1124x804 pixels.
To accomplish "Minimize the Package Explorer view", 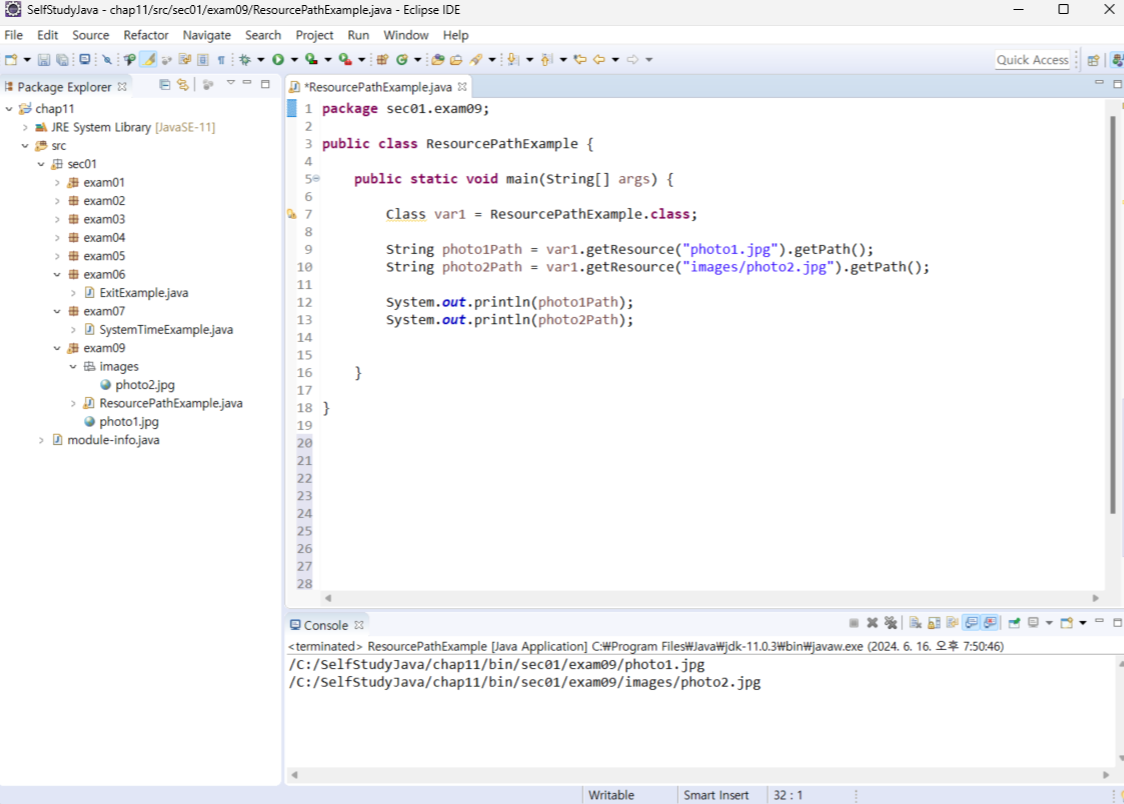I will pos(247,83).
